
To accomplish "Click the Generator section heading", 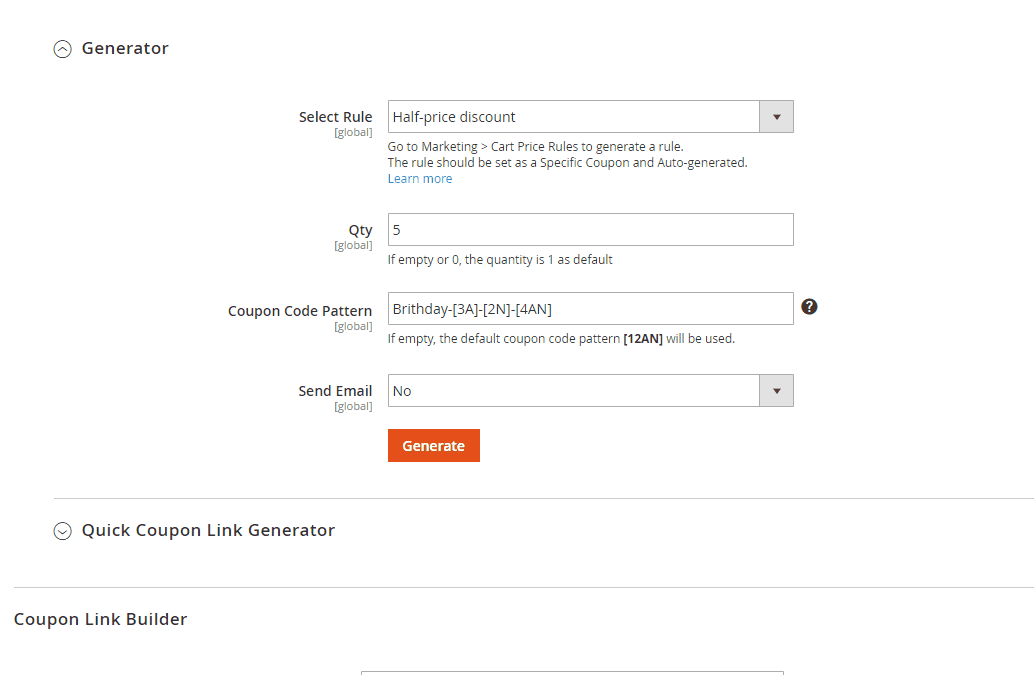I will point(125,48).
